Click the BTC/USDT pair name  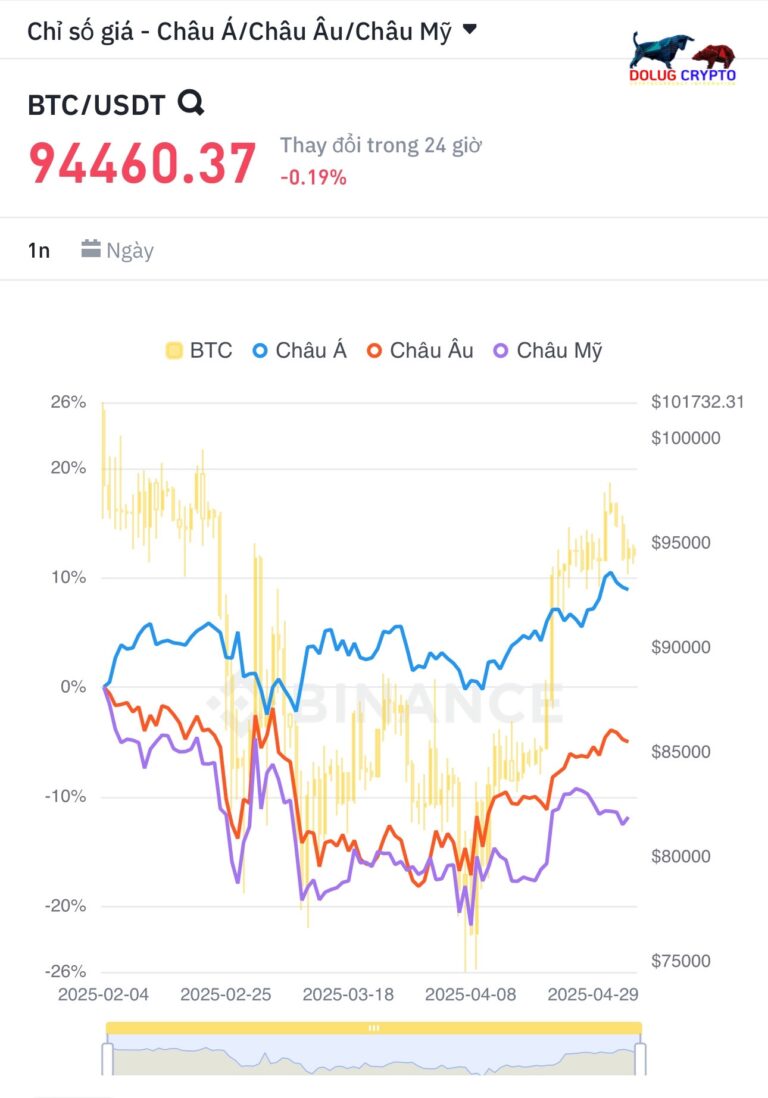point(96,105)
